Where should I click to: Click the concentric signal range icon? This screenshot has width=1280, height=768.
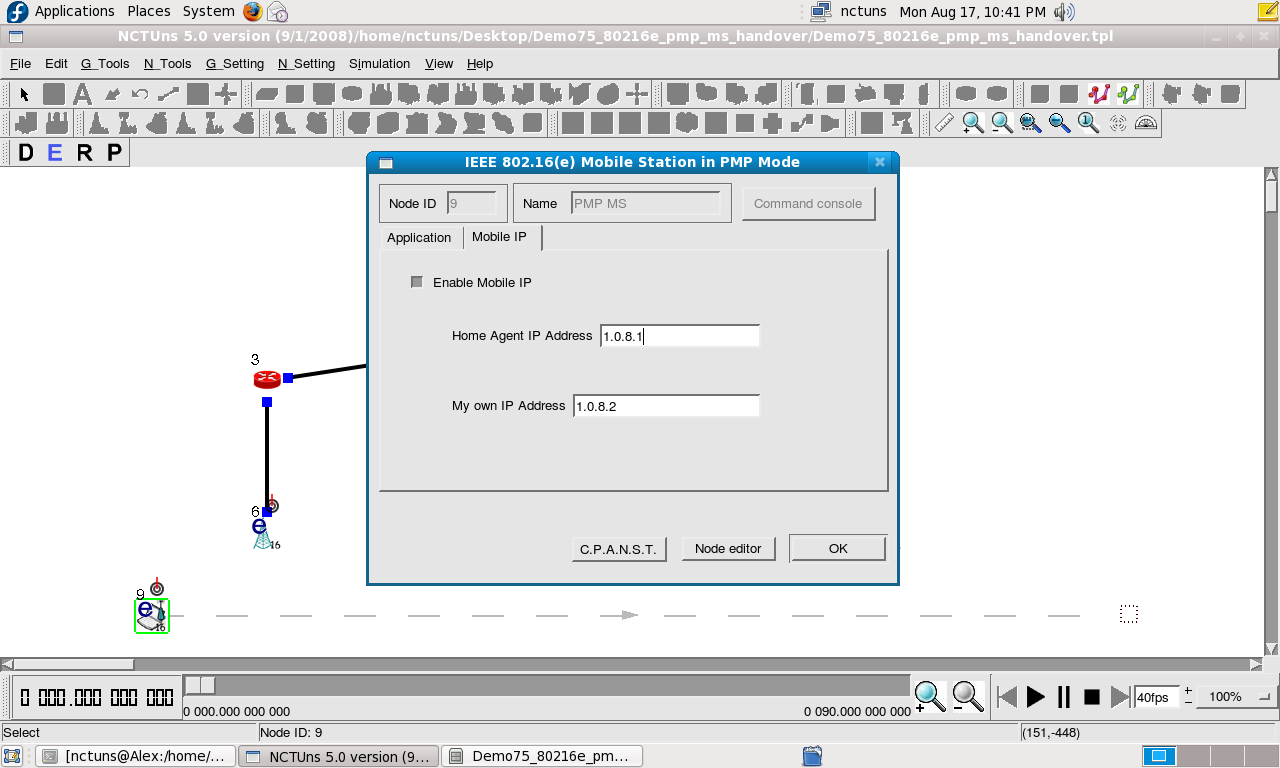coord(1118,123)
